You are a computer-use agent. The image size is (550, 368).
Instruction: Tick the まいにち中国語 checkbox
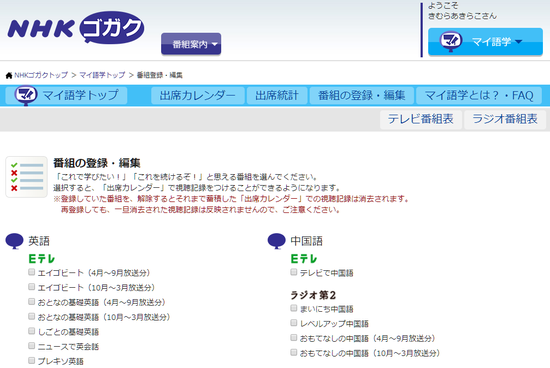click(x=294, y=308)
